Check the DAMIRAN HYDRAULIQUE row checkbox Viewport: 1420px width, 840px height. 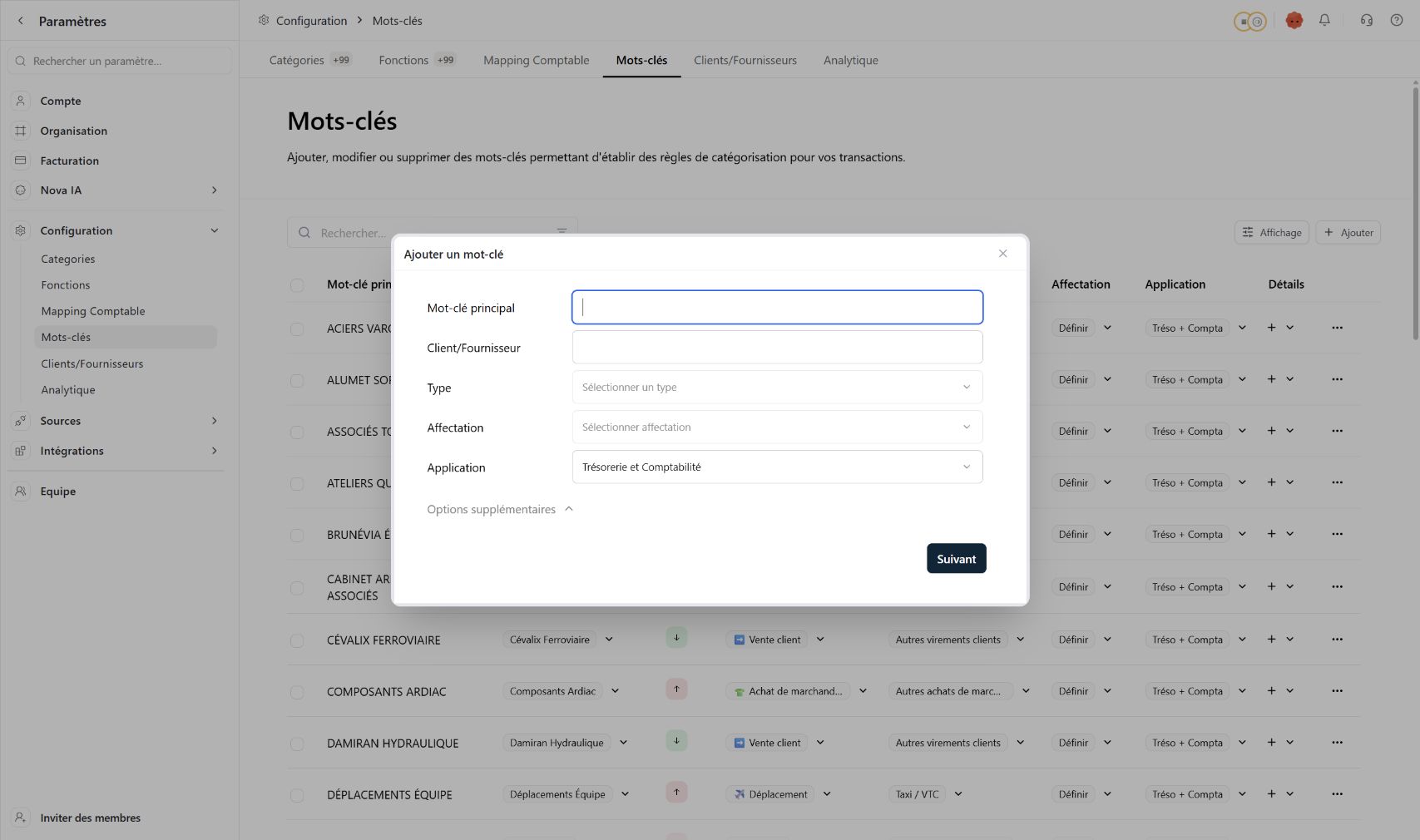pyautogui.click(x=297, y=744)
